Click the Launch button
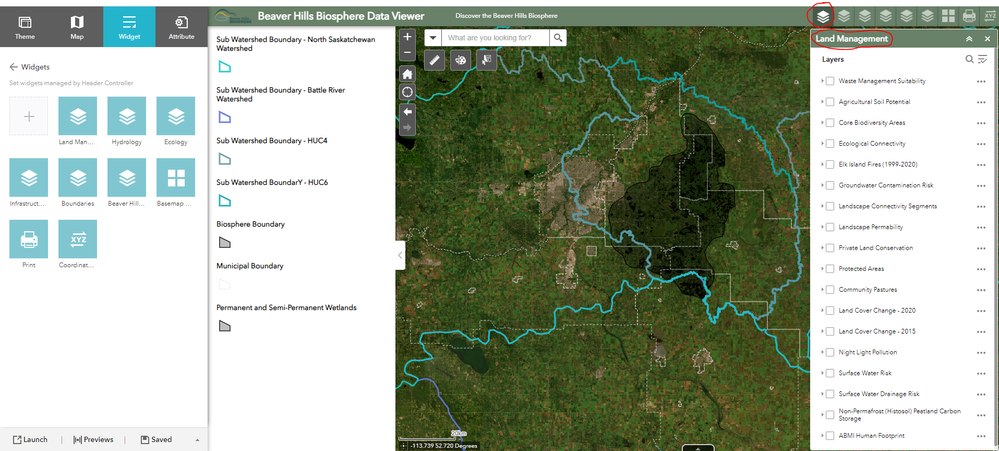Image resolution: width=999 pixels, height=451 pixels. (30, 440)
